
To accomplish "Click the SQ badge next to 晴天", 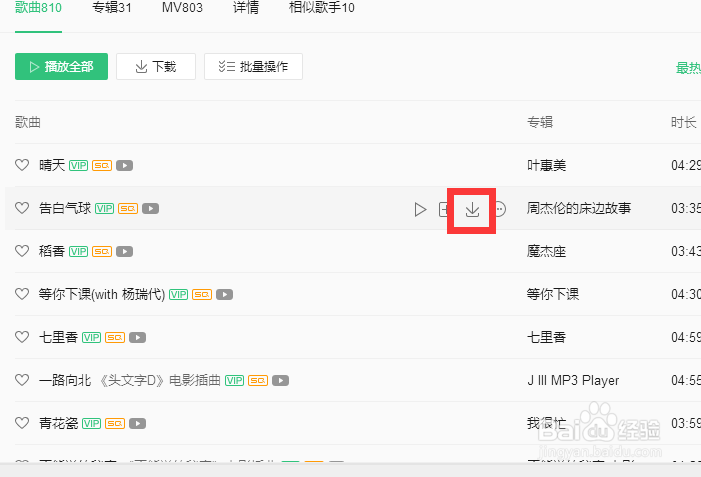I will point(102,165).
